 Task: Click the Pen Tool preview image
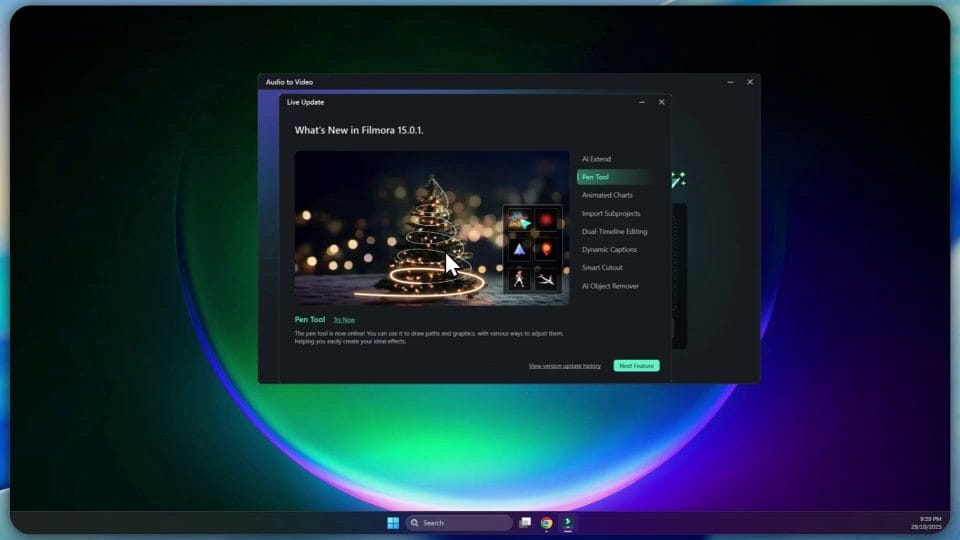tap(432, 228)
